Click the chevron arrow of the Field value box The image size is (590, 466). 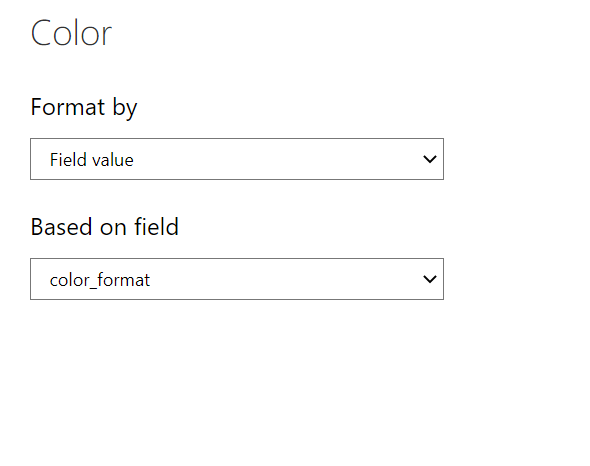[430, 159]
